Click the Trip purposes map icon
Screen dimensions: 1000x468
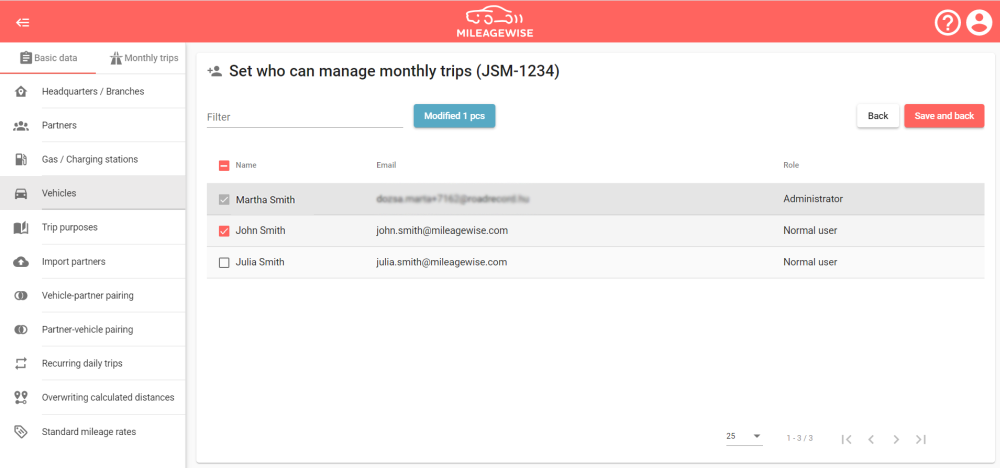pyautogui.click(x=21, y=228)
